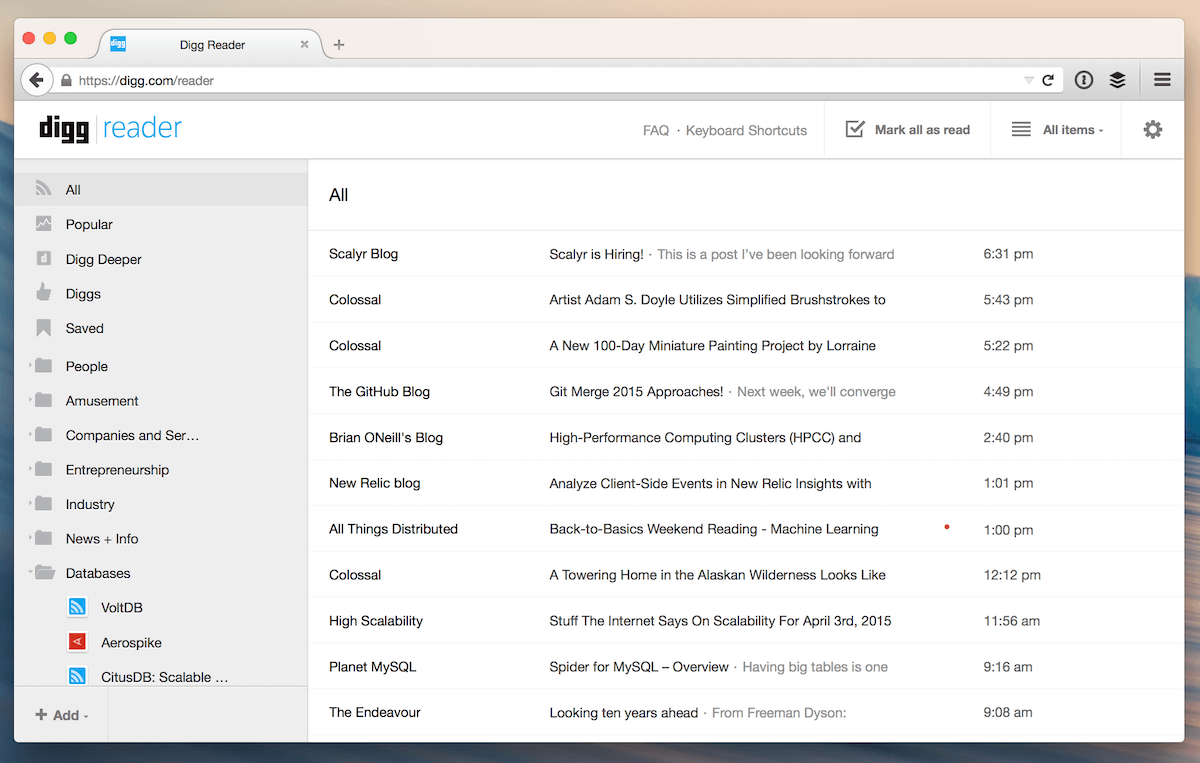Open the 1Password extension icon
The height and width of the screenshot is (763, 1200).
point(1084,80)
